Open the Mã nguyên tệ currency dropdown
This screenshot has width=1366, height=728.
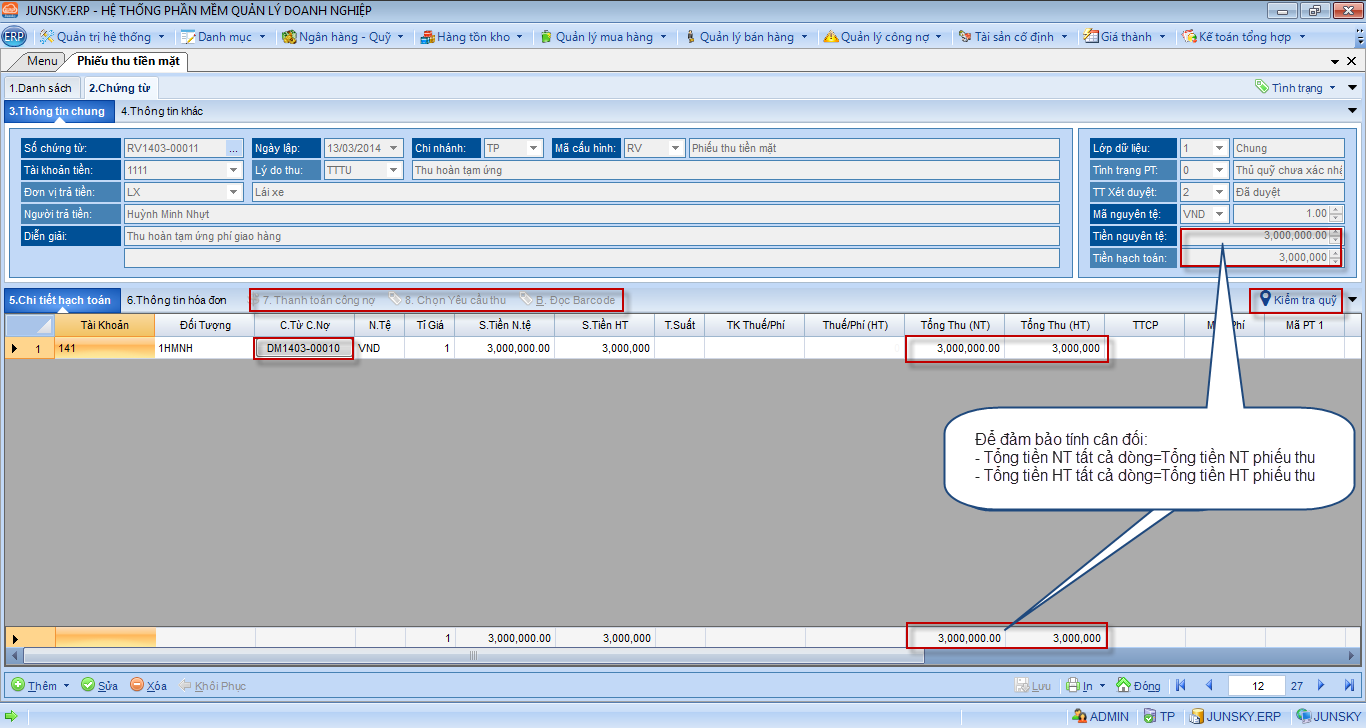[1219, 214]
